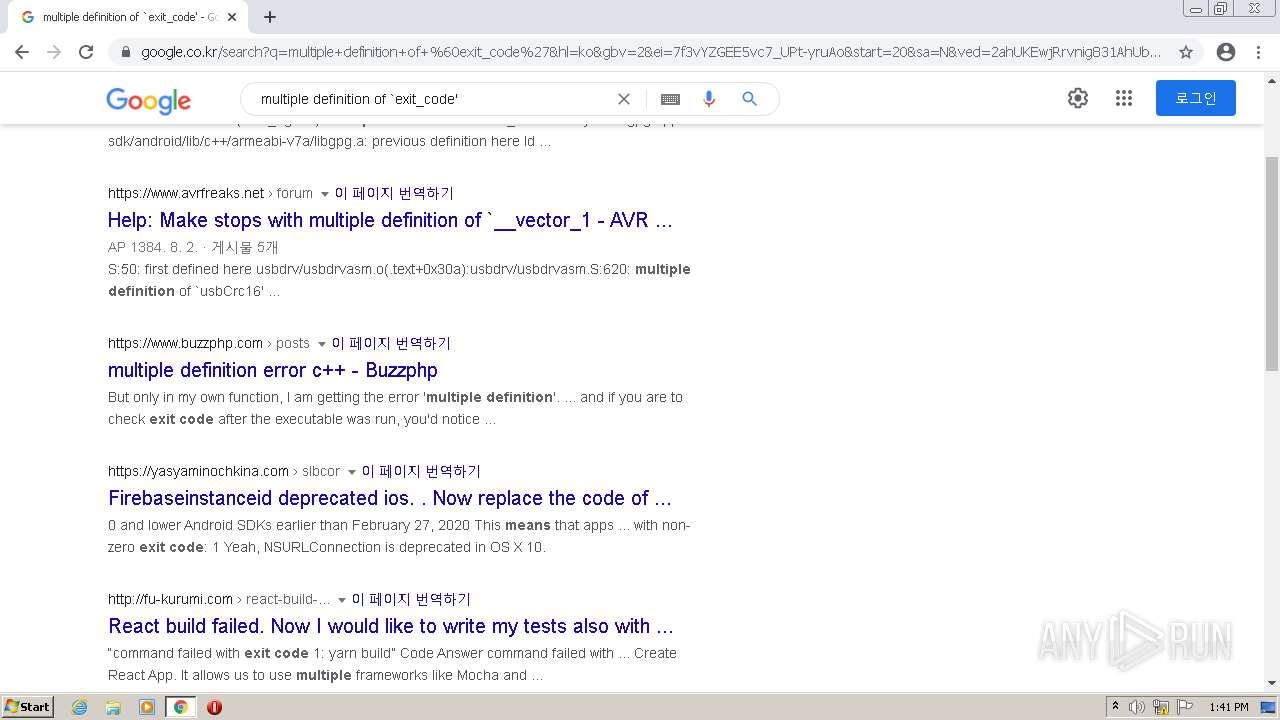This screenshot has width=1280, height=720.
Task: Click the taskbar clock 1:41 PM
Action: tap(1229, 707)
